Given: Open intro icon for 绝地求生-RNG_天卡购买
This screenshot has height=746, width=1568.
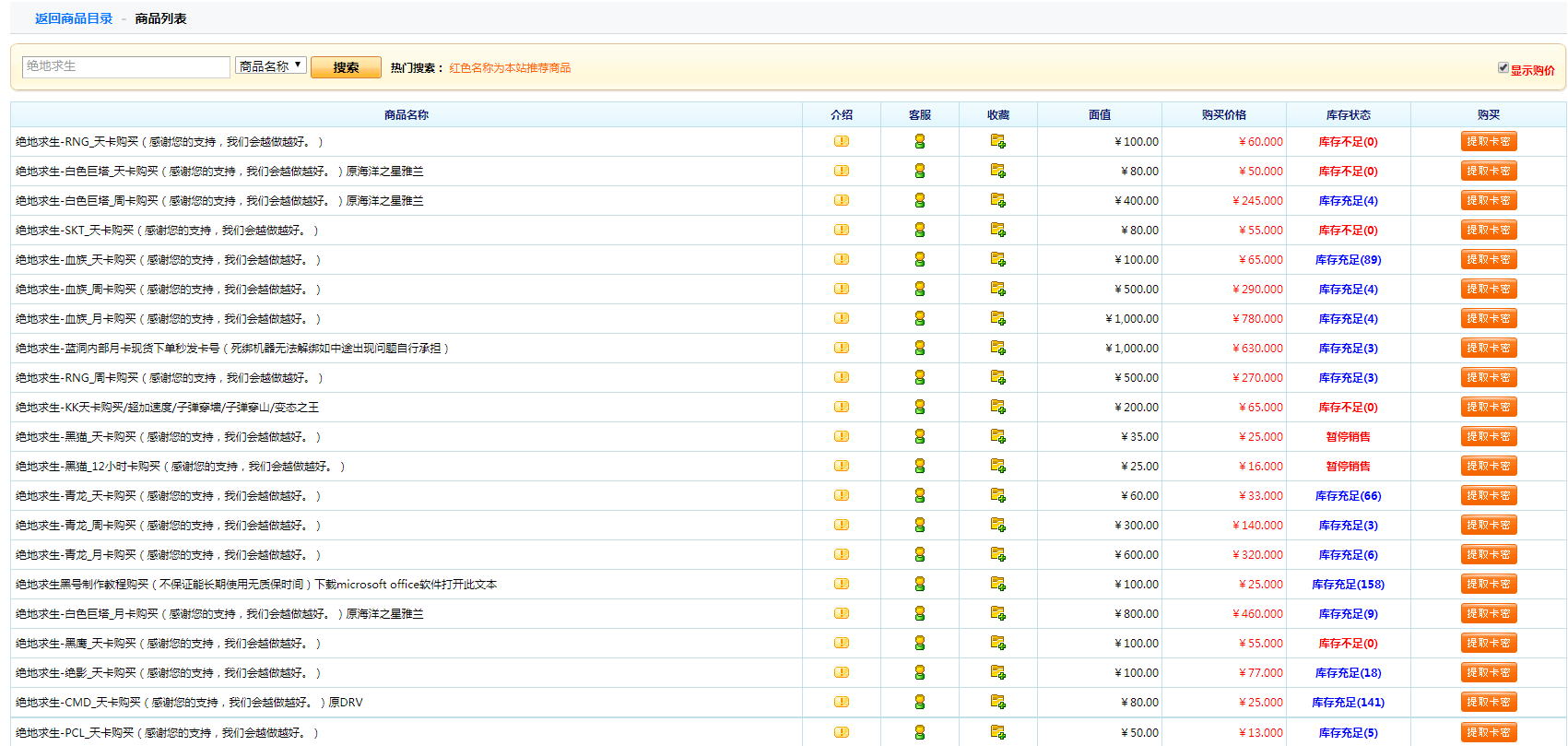Looking at the screenshot, I should pos(842,141).
